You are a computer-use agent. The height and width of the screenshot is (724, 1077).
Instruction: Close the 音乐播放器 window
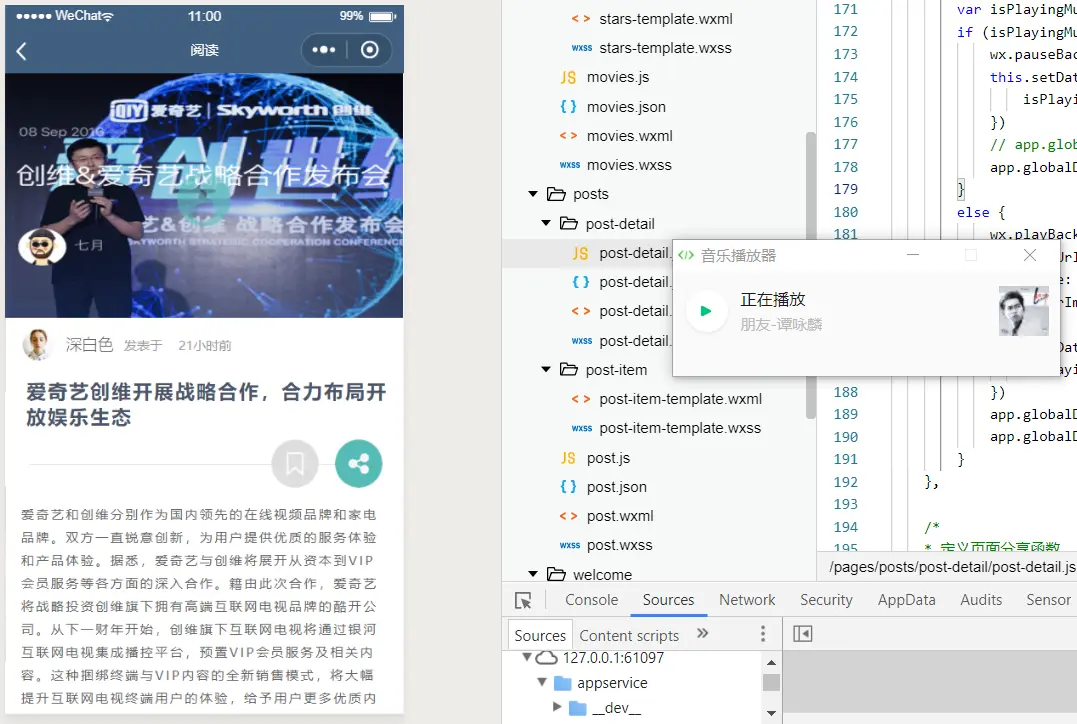[x=1030, y=255]
